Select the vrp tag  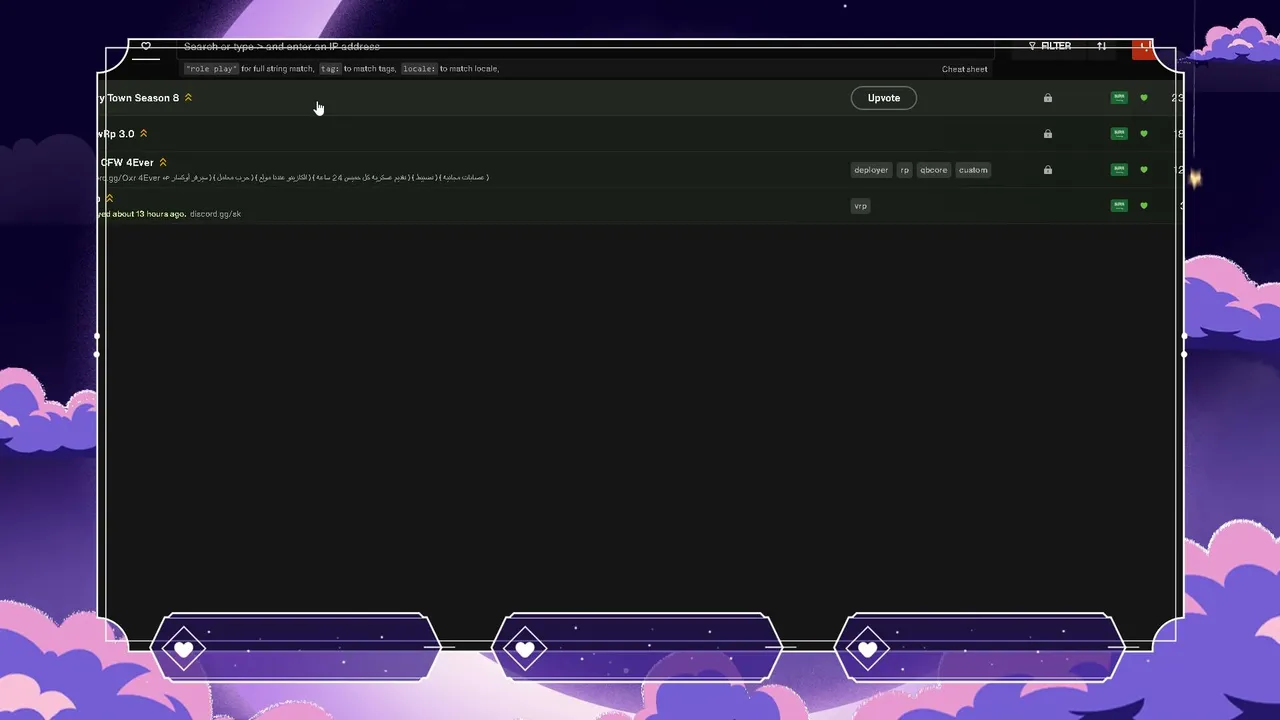pos(860,206)
